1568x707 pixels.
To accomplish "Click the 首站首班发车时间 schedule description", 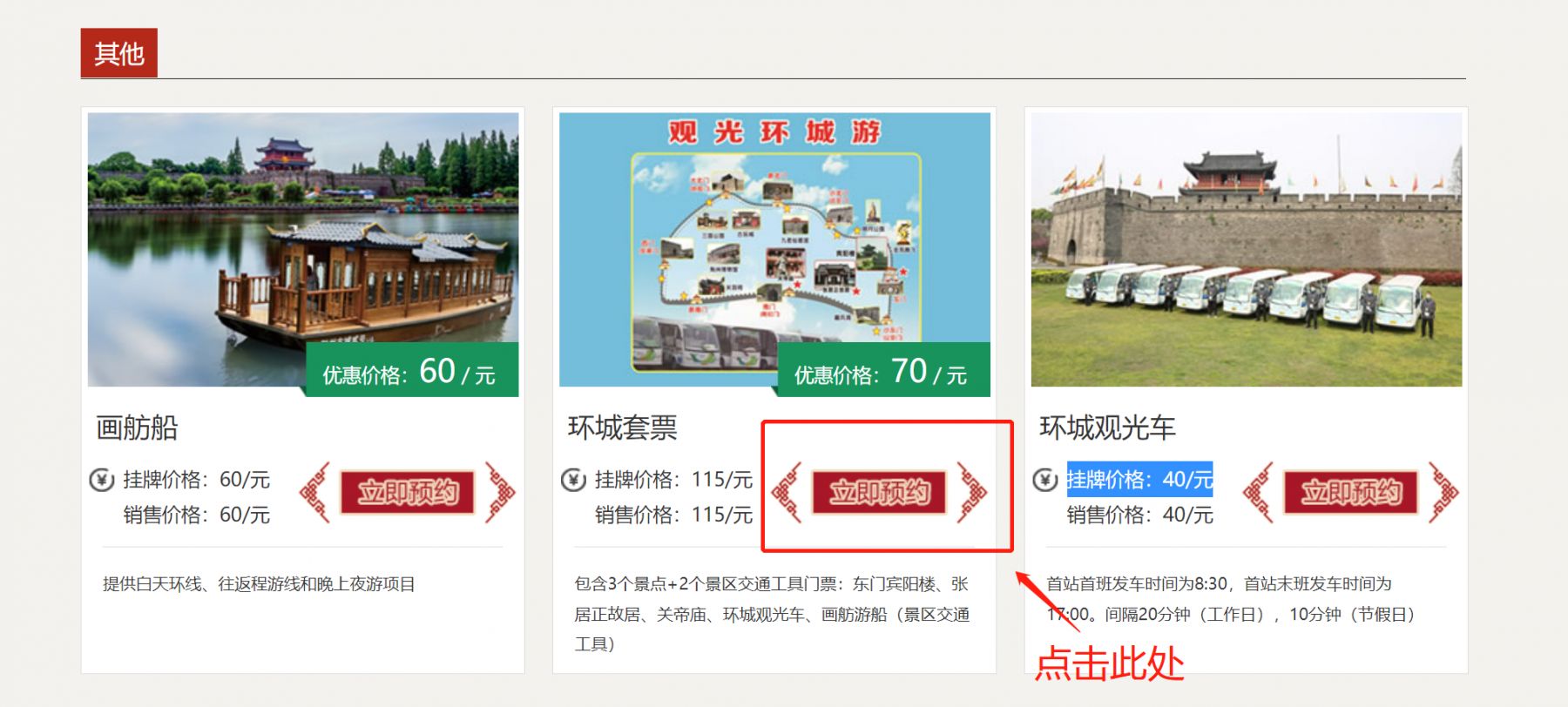I will point(1231,599).
